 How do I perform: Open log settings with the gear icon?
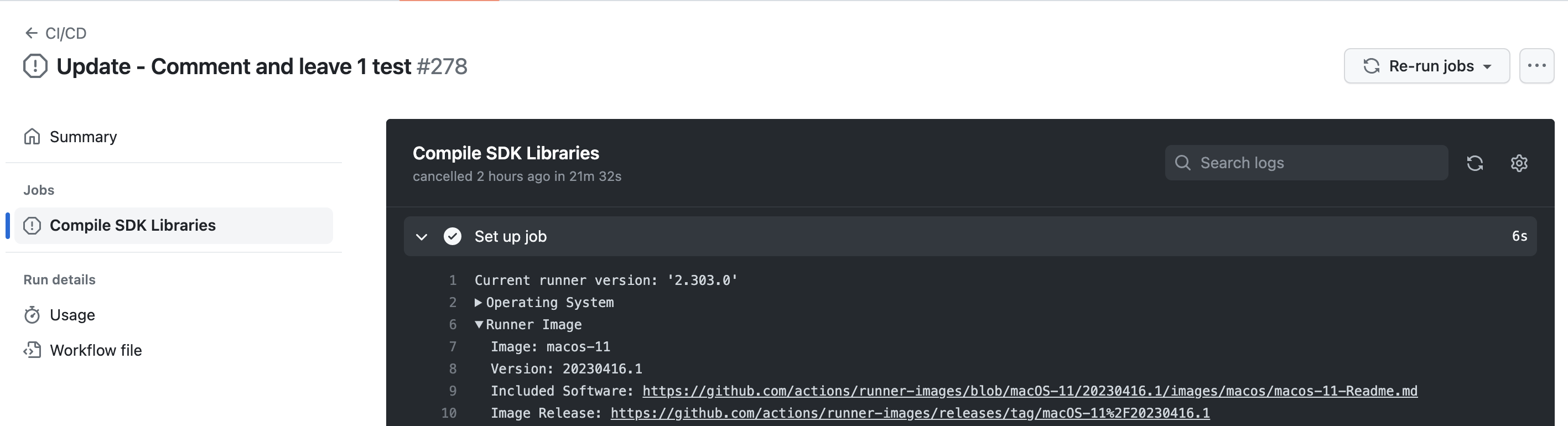(1519, 163)
